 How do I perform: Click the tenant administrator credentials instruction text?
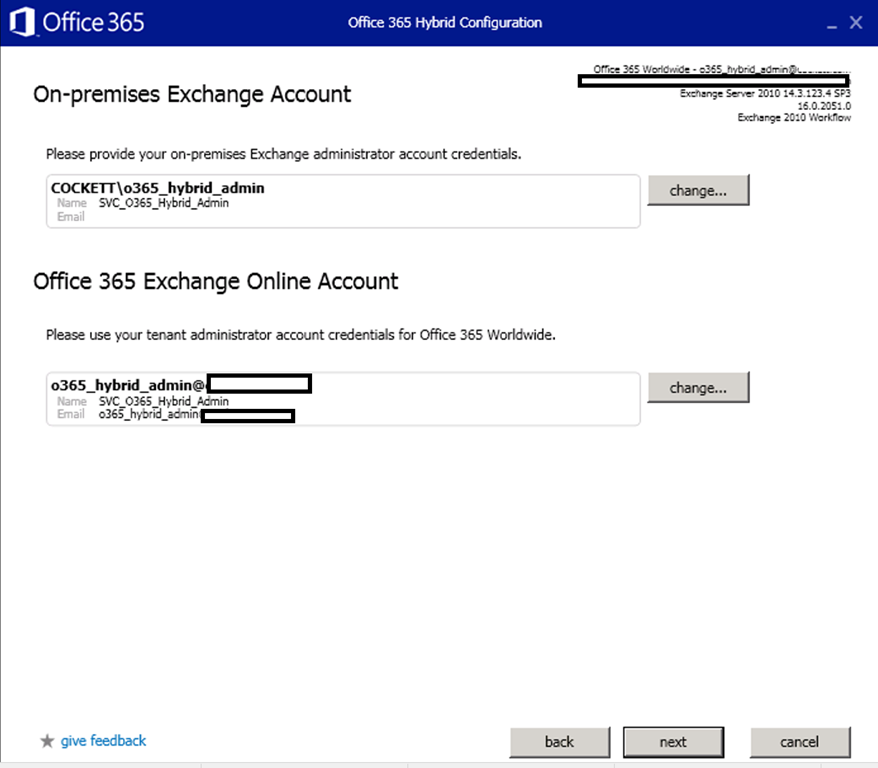[x=301, y=335]
